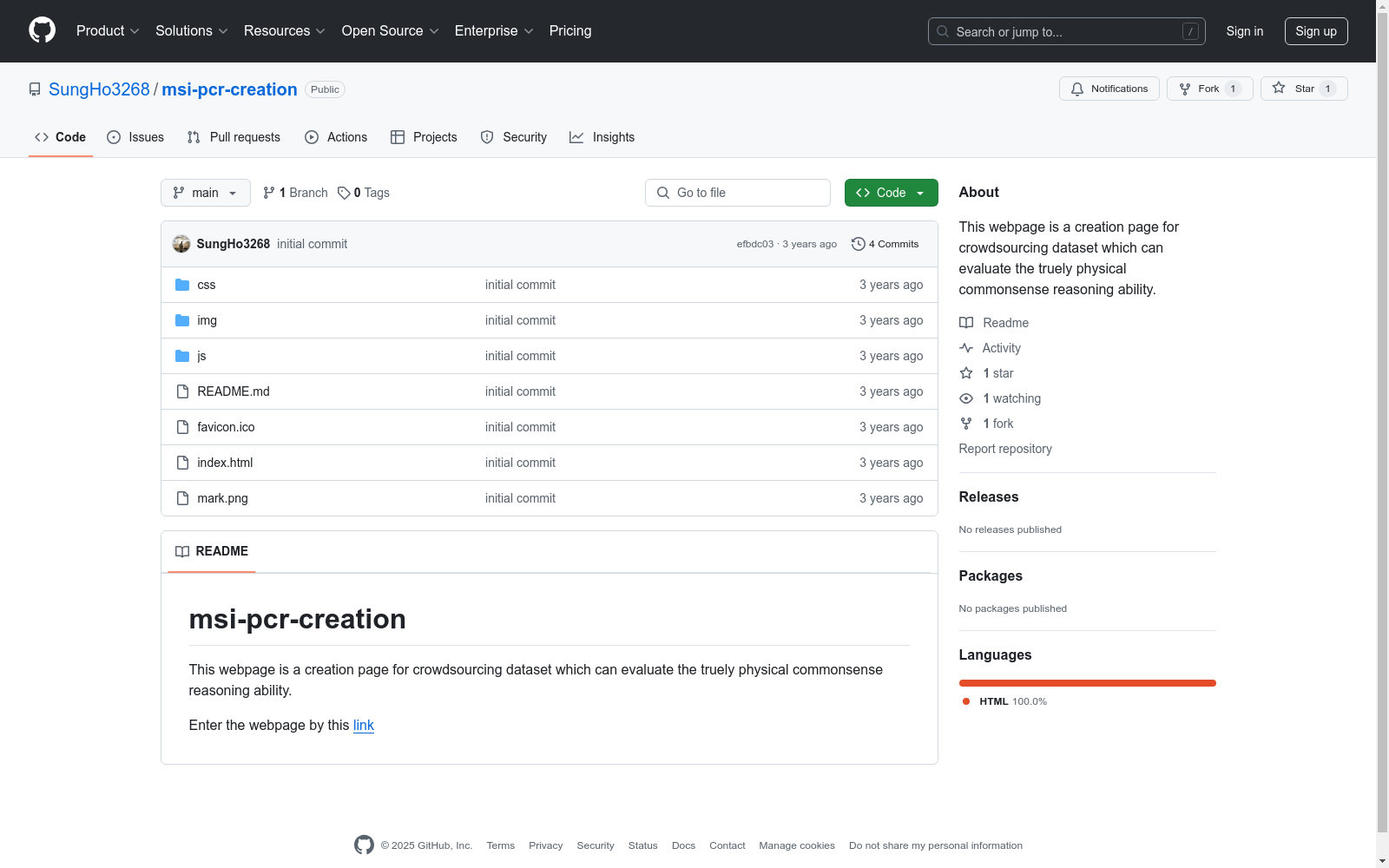
Task: Click the book icon on the README tab
Action: pos(182,551)
